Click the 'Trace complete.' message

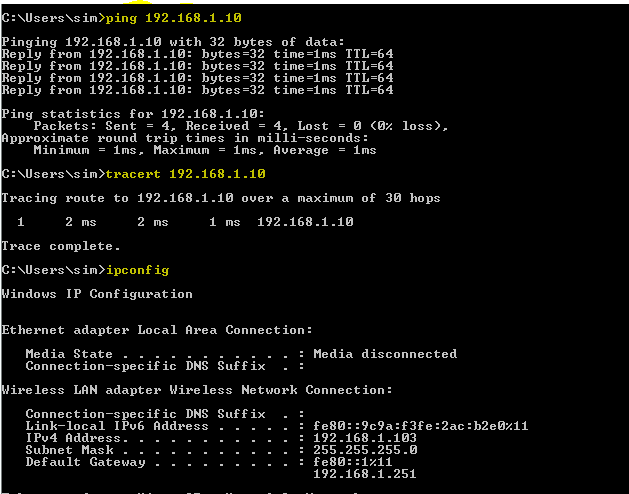[x=61, y=246]
